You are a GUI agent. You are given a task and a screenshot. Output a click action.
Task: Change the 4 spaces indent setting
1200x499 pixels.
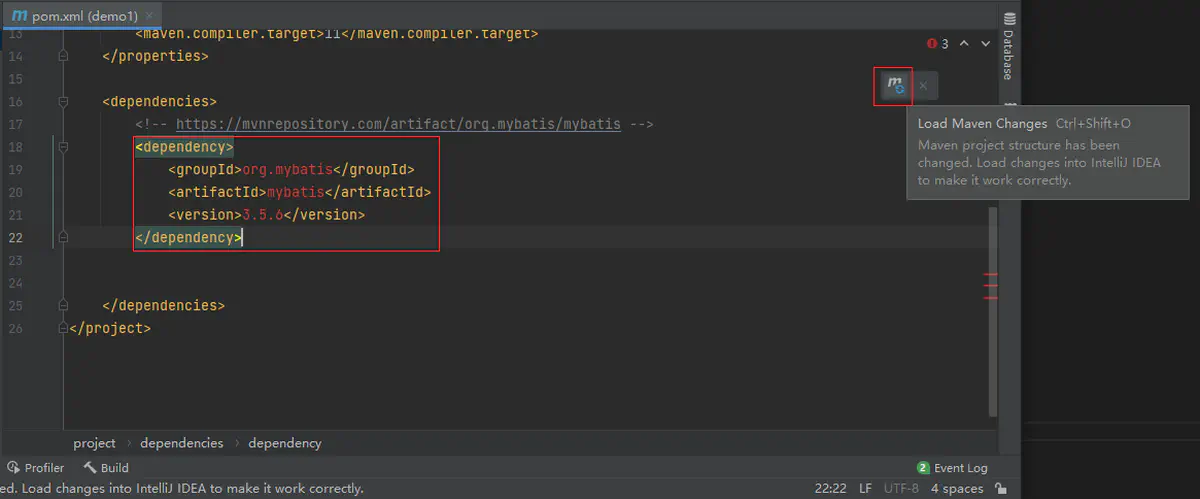tap(957, 489)
